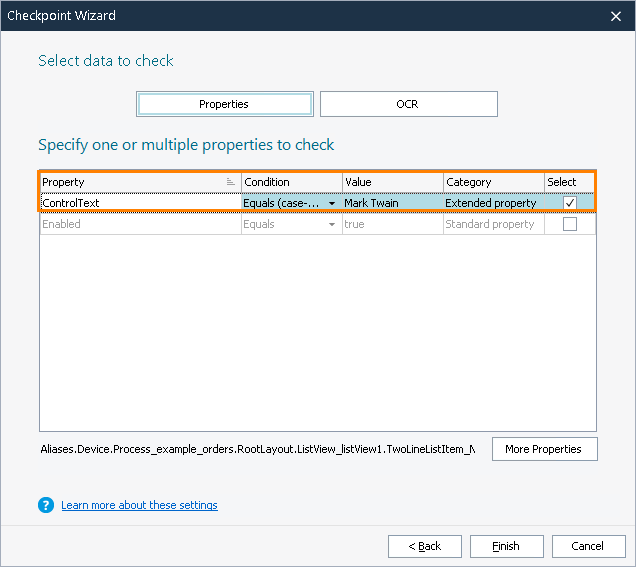Open the ControlText Condition dropdown arrow
This screenshot has height=567, width=636.
coord(332,203)
